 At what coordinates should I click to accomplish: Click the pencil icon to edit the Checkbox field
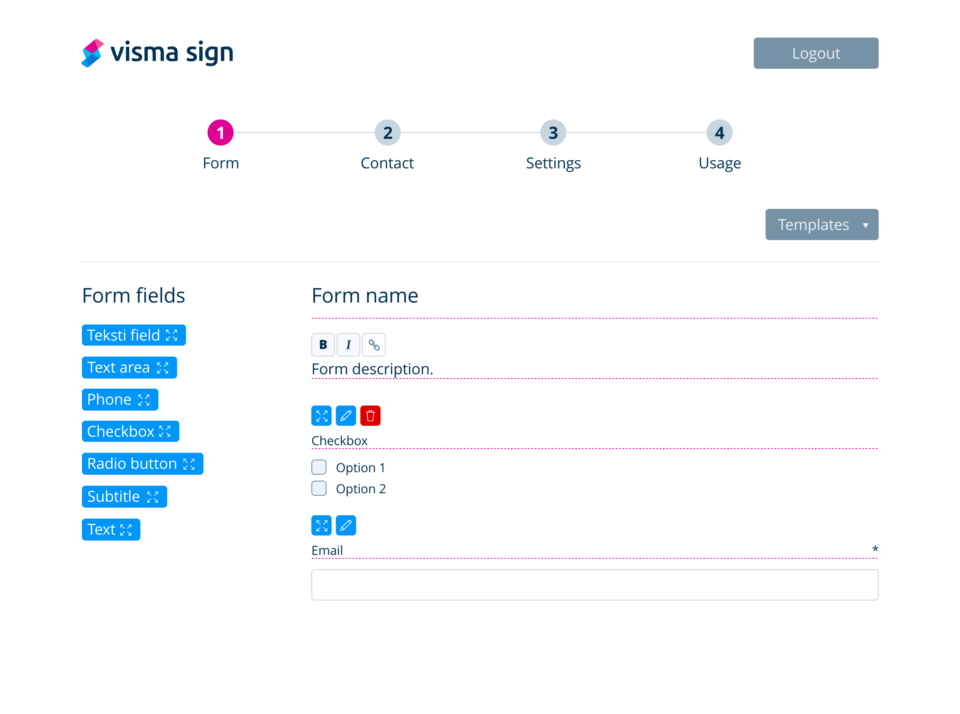(x=345, y=415)
